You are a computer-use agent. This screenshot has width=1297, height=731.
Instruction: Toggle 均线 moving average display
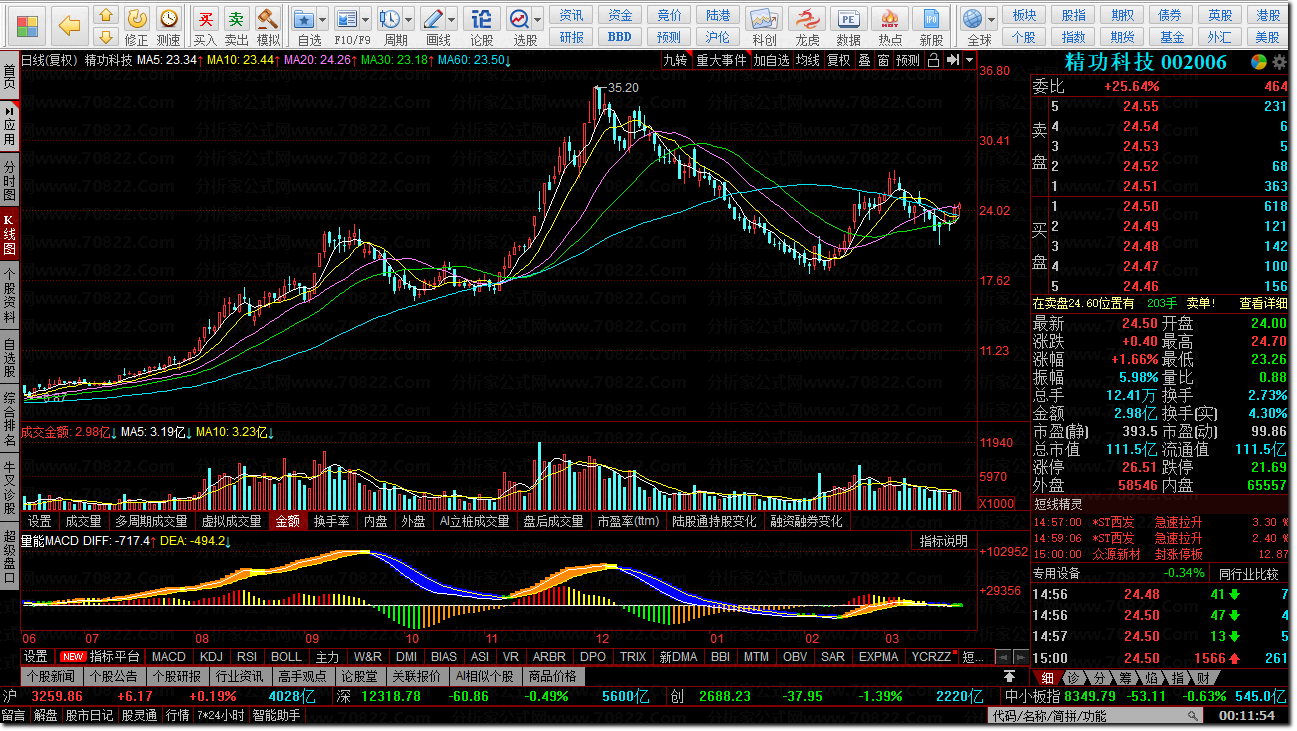coord(808,60)
